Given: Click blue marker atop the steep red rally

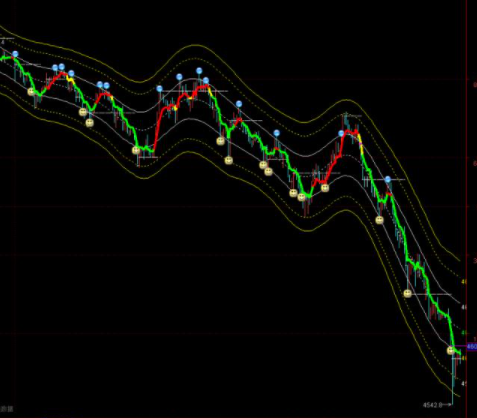Looking at the screenshot, I should pyautogui.click(x=159, y=89).
